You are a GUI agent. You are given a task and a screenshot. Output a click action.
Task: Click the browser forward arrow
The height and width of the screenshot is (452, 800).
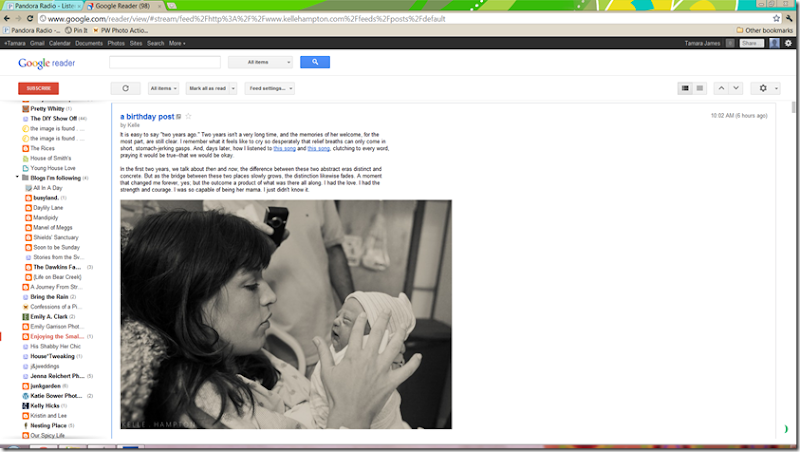tap(18, 18)
